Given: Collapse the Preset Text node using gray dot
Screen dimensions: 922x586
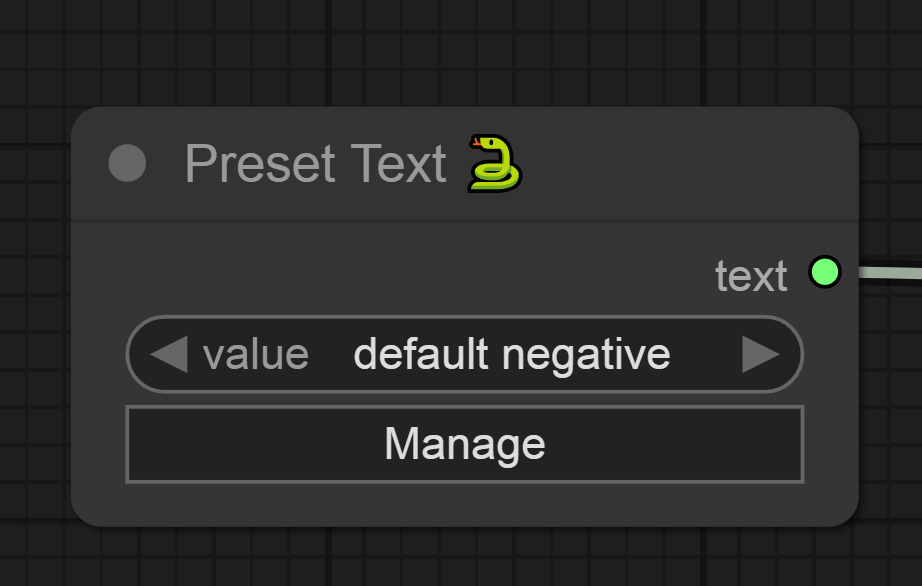Looking at the screenshot, I should coord(127,163).
